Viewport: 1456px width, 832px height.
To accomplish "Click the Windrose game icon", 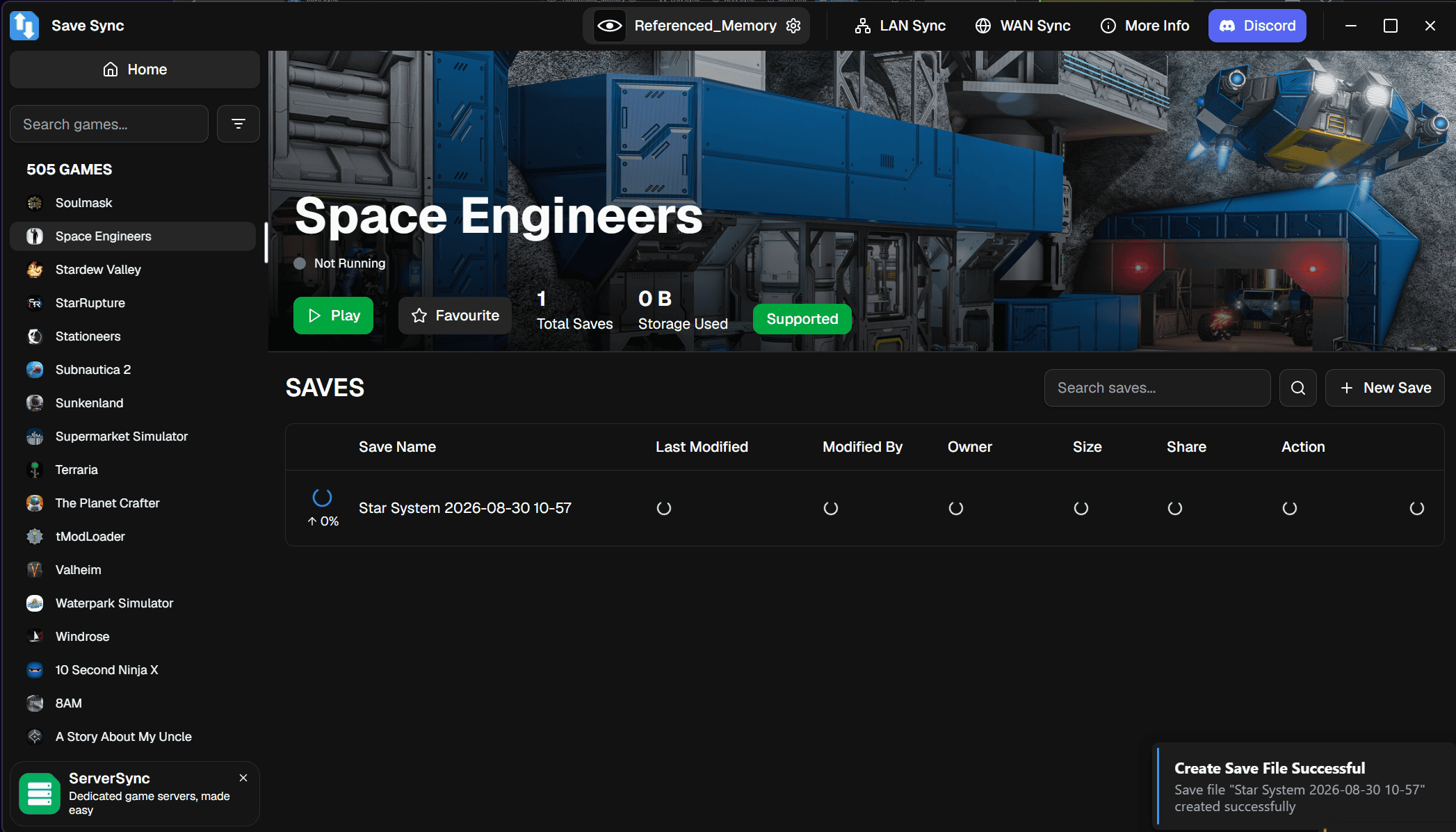I will point(35,637).
